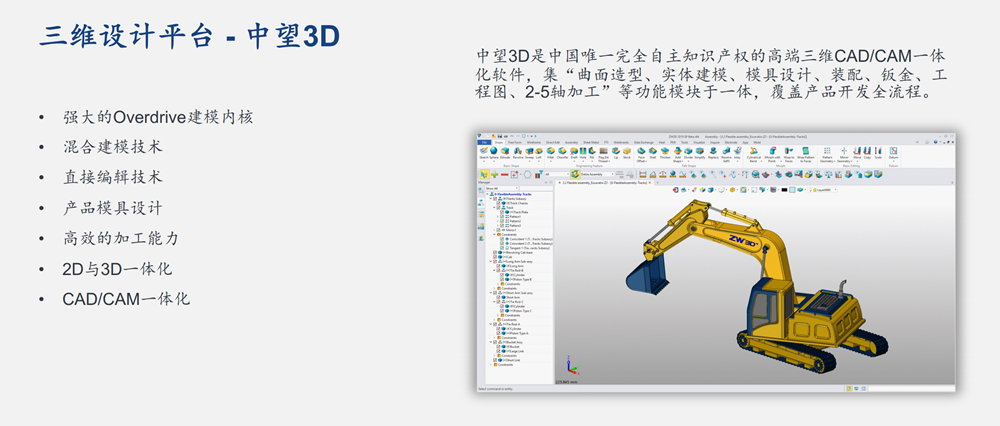This screenshot has height=426, width=1000.
Task: Open the File menu tab
Action: [484, 142]
